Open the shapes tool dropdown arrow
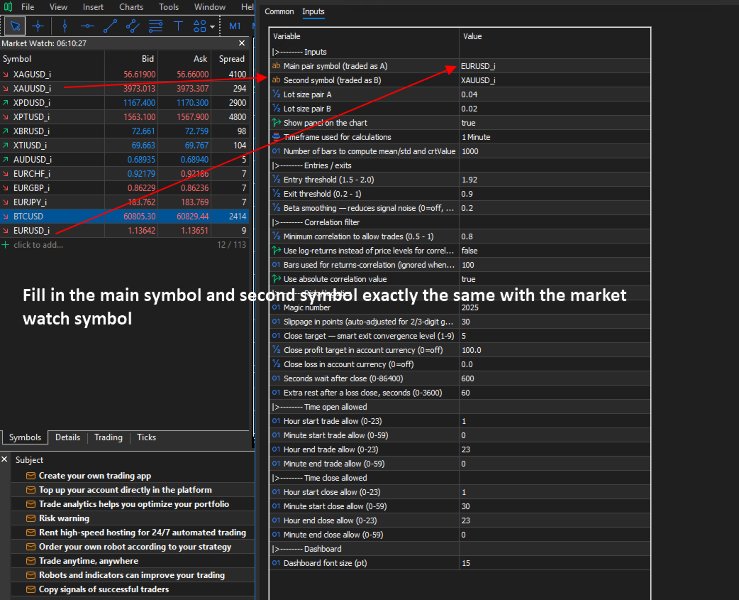739x600 pixels. [x=212, y=26]
